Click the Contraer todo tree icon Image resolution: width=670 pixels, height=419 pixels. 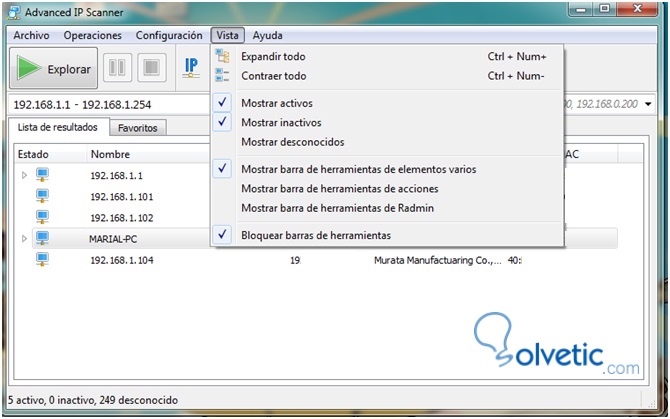222,75
